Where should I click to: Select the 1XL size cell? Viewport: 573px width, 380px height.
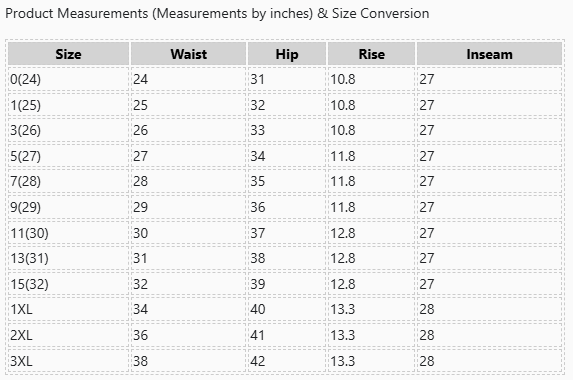click(69, 309)
